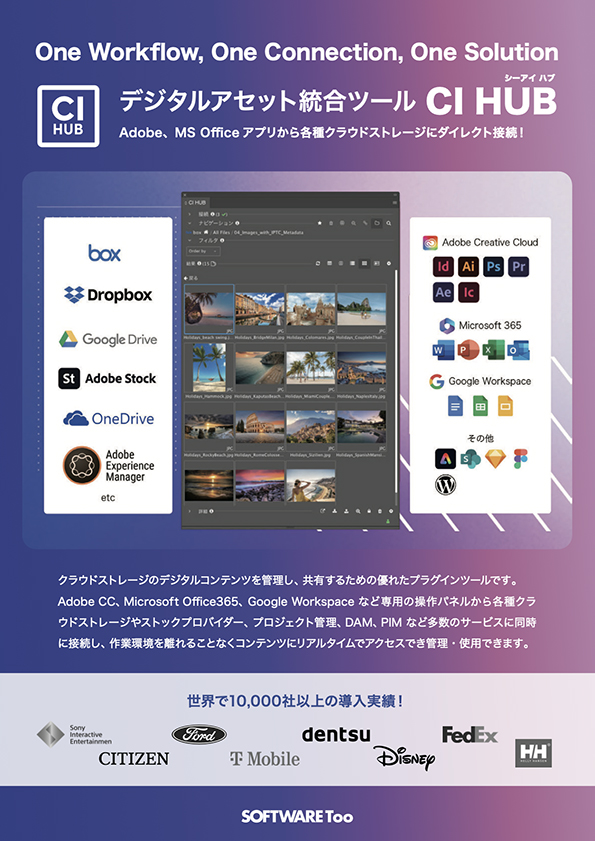Click the Dropbox logo

pos(108,294)
